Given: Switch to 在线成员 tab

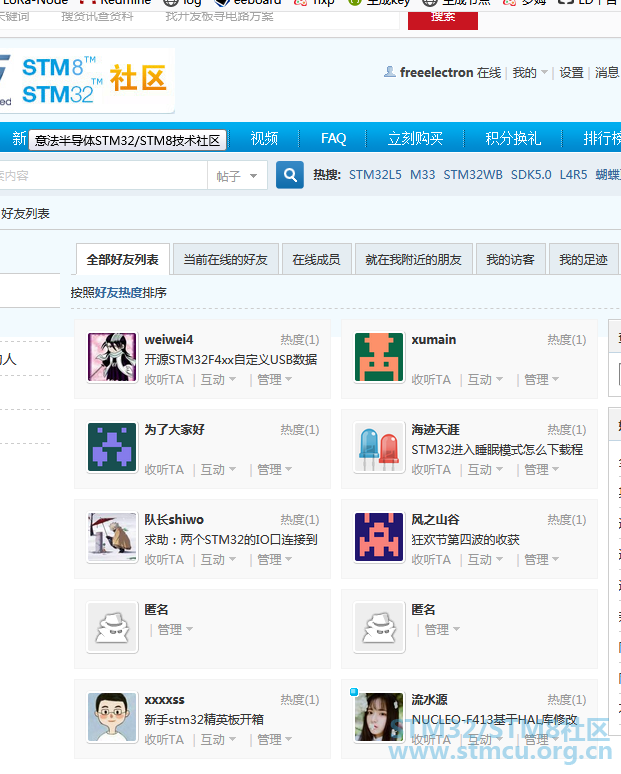Looking at the screenshot, I should pyautogui.click(x=316, y=259).
